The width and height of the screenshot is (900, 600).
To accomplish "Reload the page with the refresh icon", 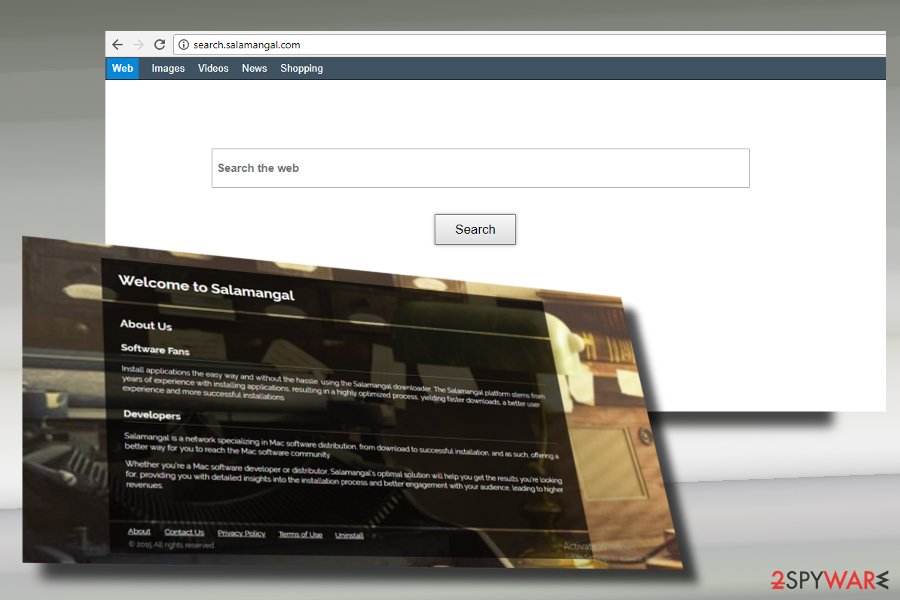I will click(160, 44).
